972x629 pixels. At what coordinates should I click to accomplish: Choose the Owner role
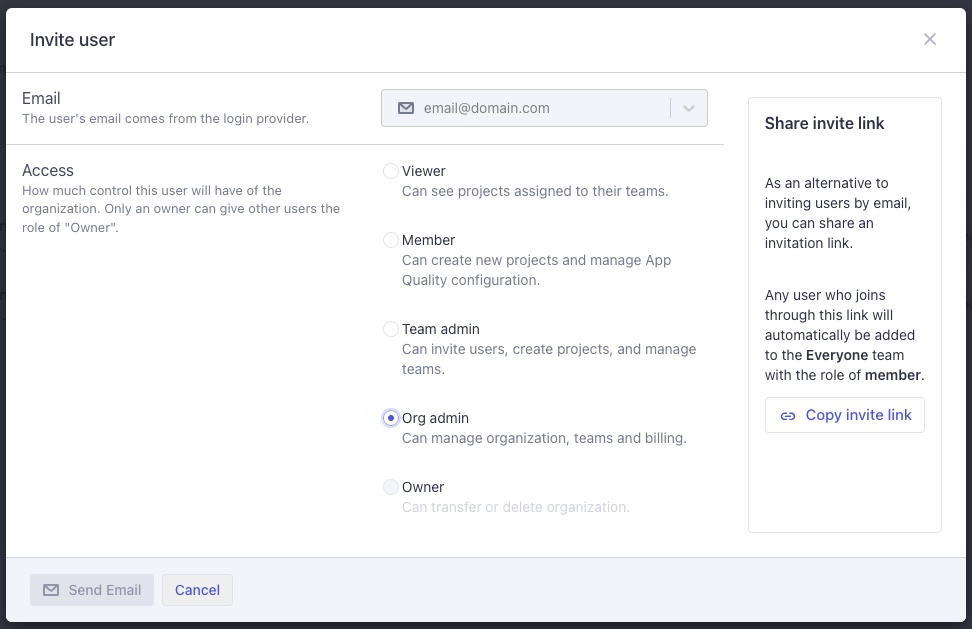tap(390, 487)
